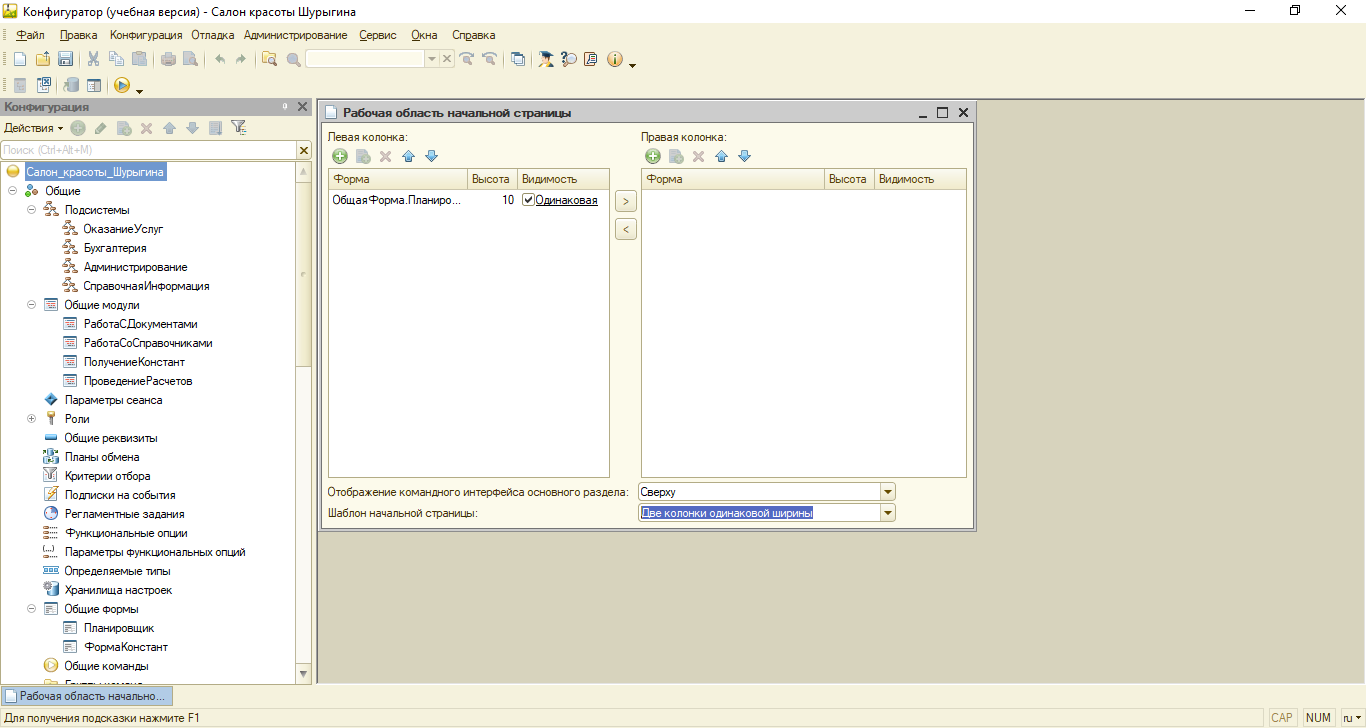Open configuration window icon with blue X
1366x728 pixels.
pos(44,86)
